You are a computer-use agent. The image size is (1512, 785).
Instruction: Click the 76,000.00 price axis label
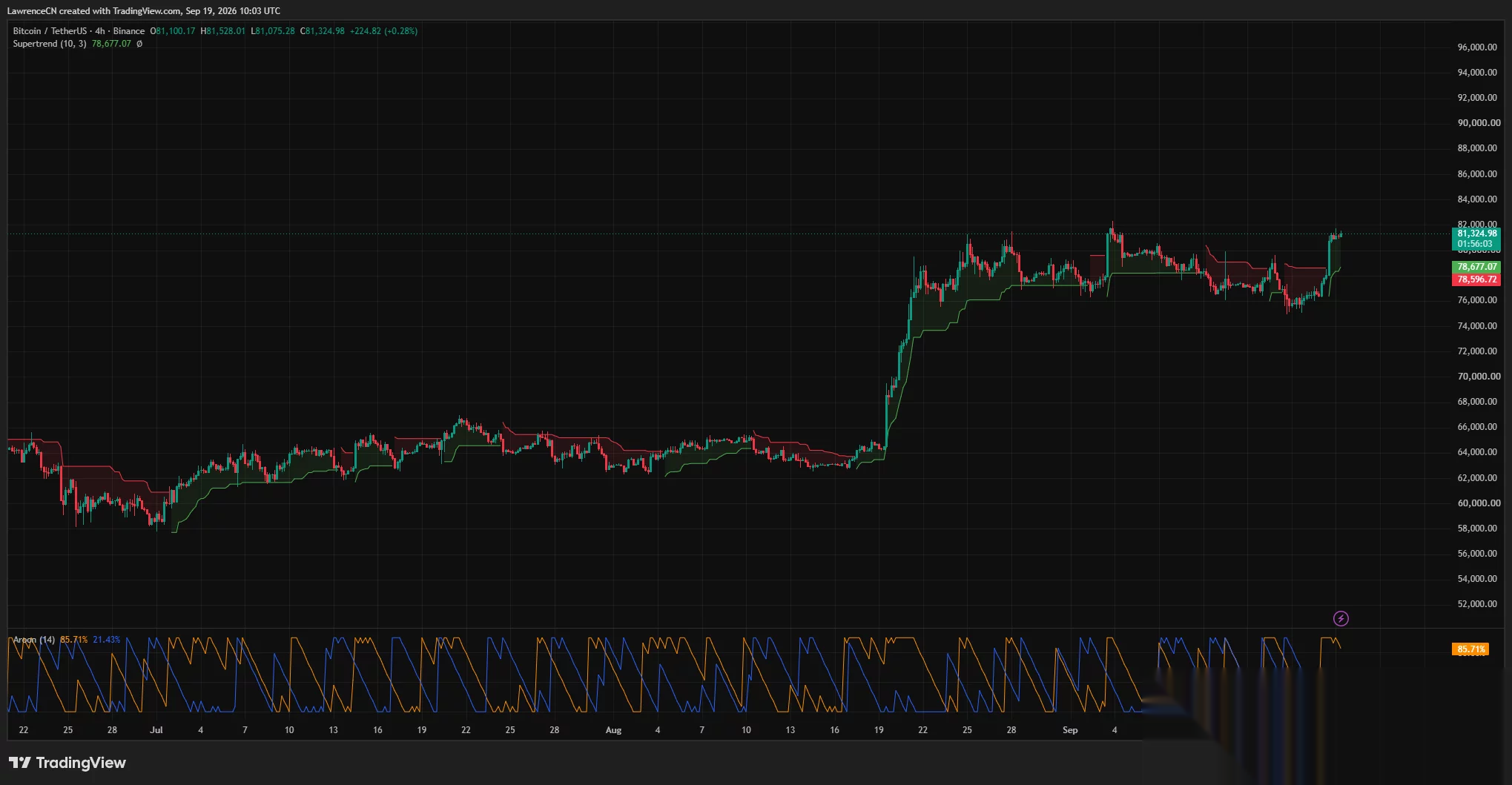(x=1479, y=299)
